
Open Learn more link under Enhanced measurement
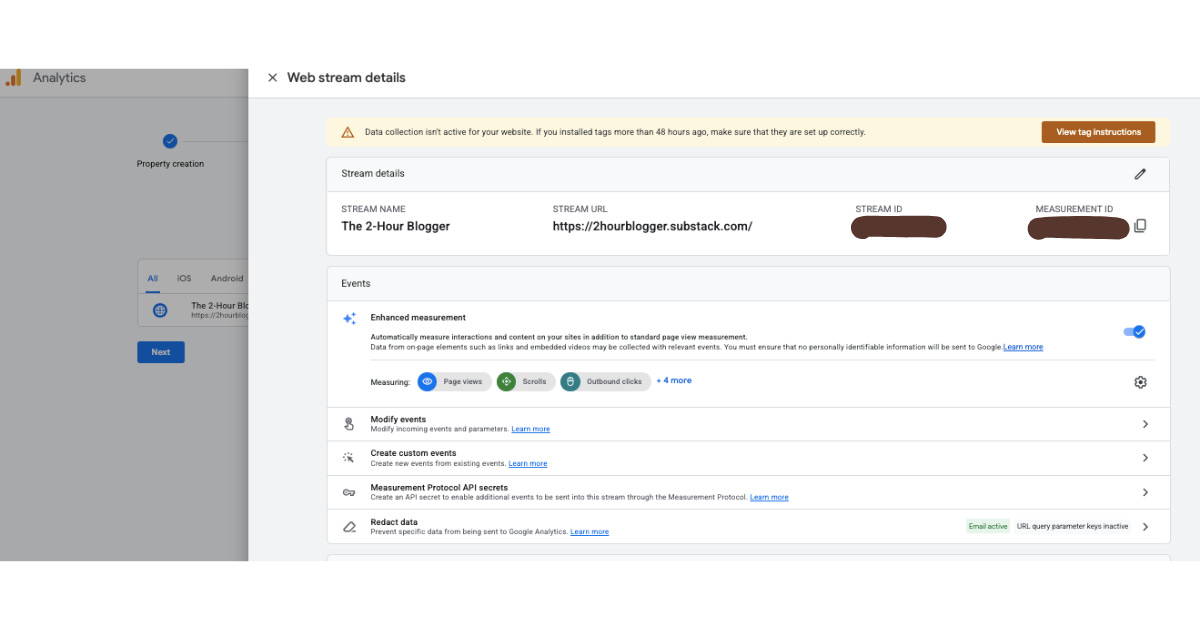pyautogui.click(x=1023, y=347)
